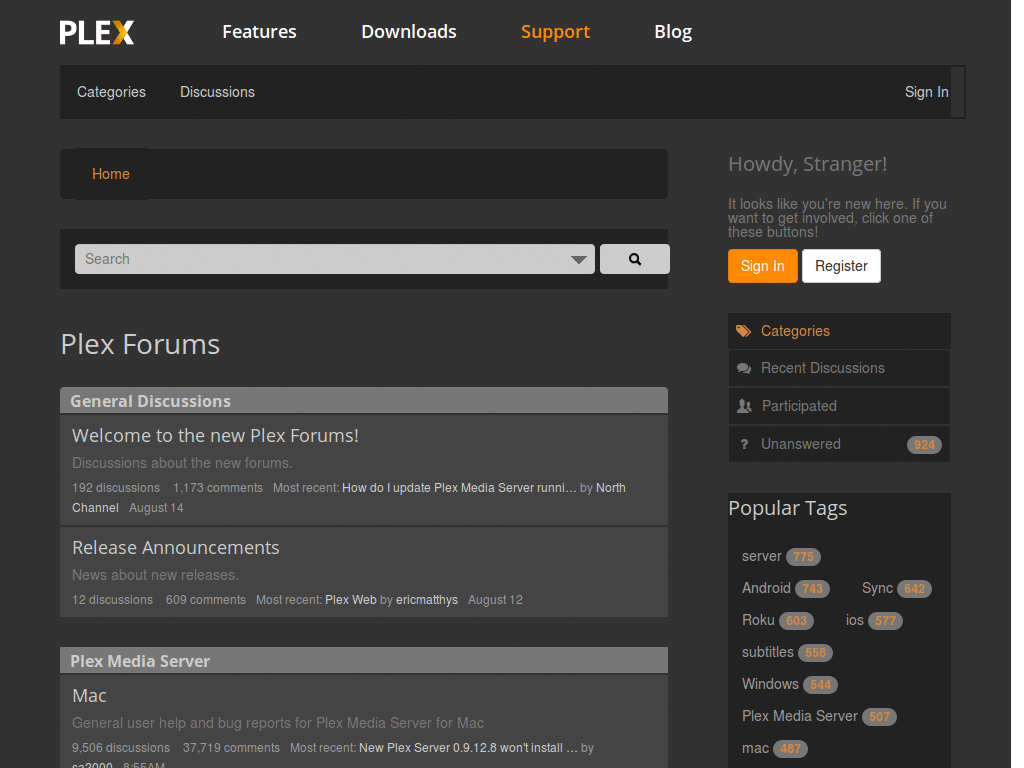View the ericmatthys user profile
1024x768 pixels.
coord(426,600)
